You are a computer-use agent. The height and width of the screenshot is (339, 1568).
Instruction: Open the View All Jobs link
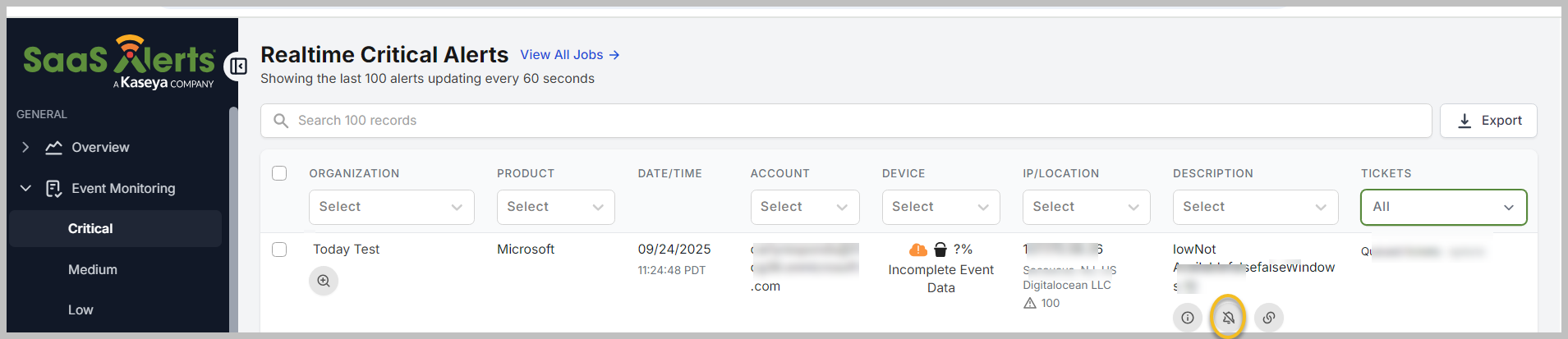tap(570, 55)
